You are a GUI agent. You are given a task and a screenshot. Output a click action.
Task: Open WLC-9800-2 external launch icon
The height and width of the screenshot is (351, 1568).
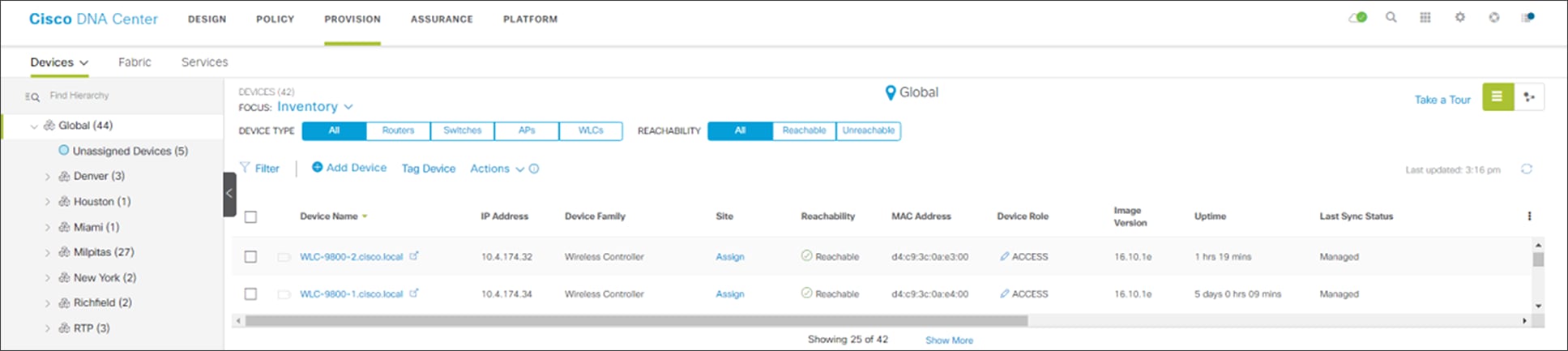tap(413, 256)
